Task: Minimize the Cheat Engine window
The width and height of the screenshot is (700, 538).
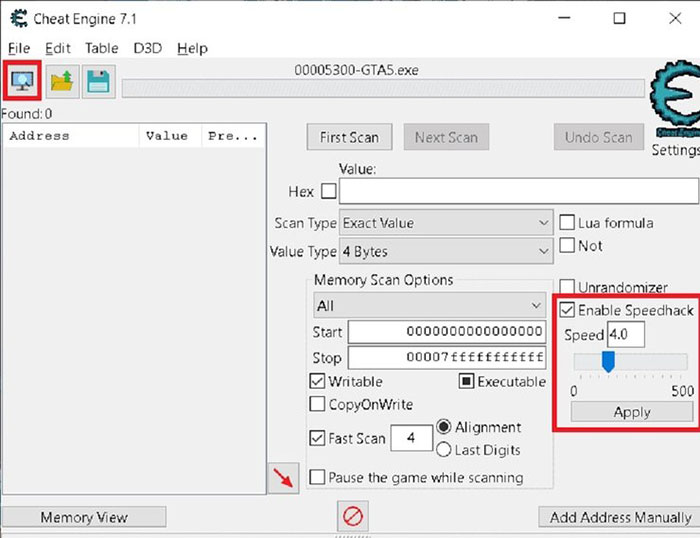Action: pos(564,18)
